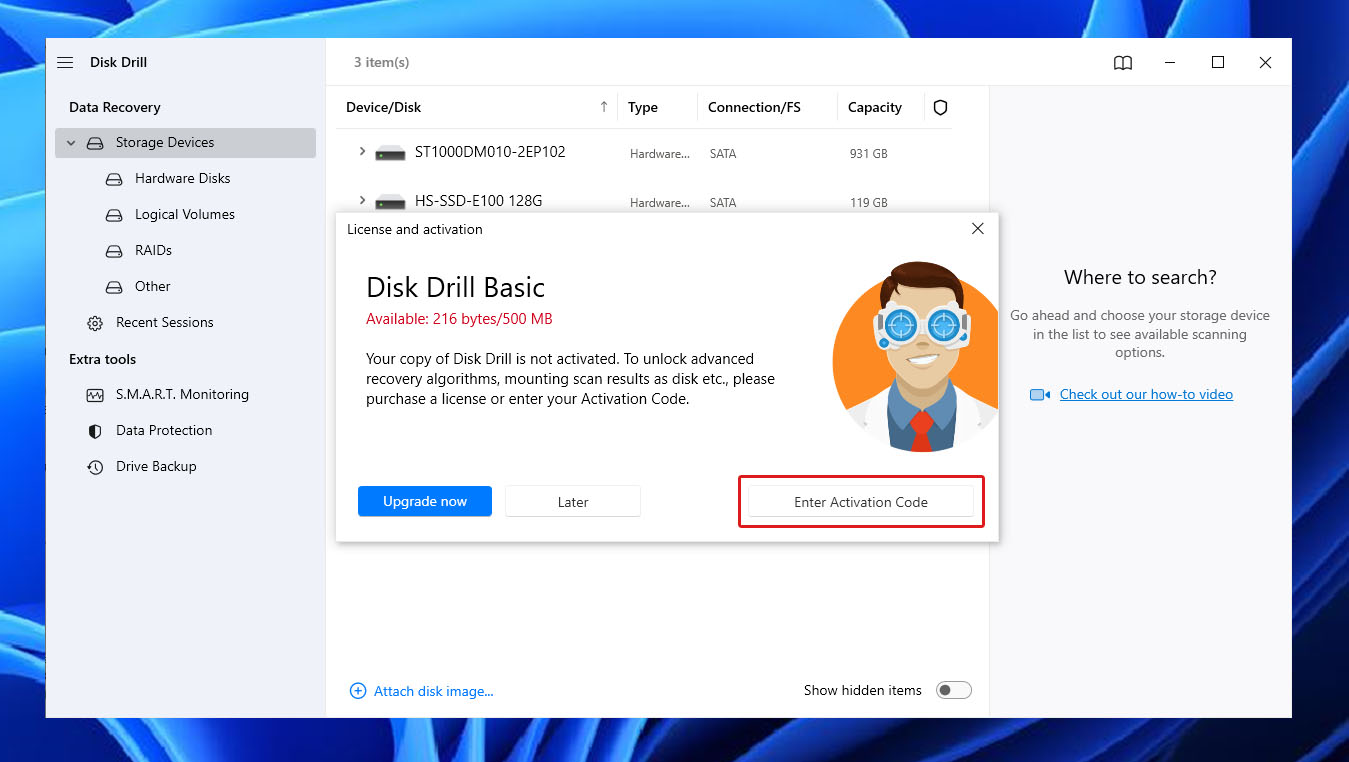The image size is (1349, 762).
Task: Sort by Capacity column header
Action: pos(875,107)
